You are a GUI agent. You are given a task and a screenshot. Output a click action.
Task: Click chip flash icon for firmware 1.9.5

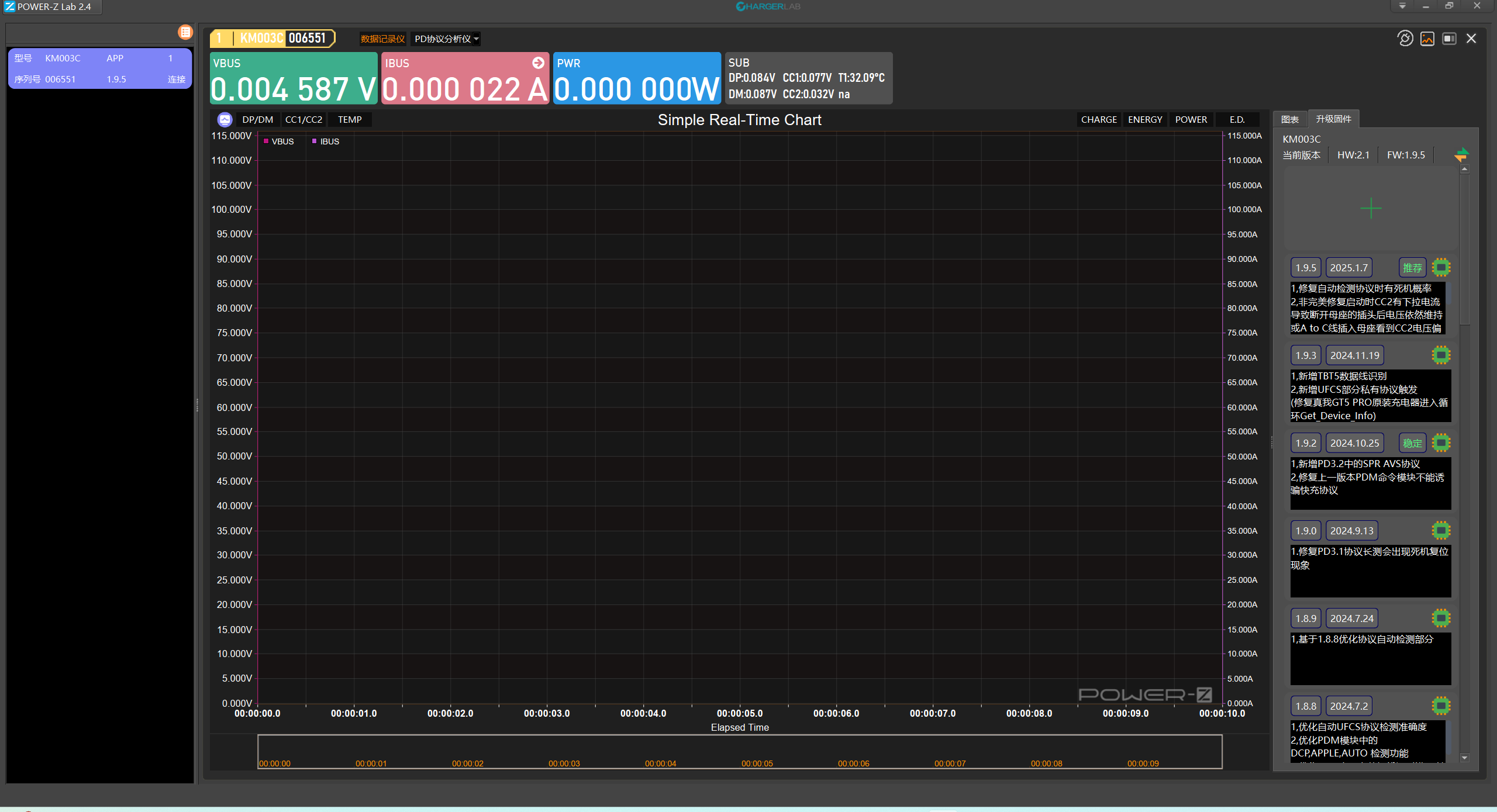coord(1441,268)
